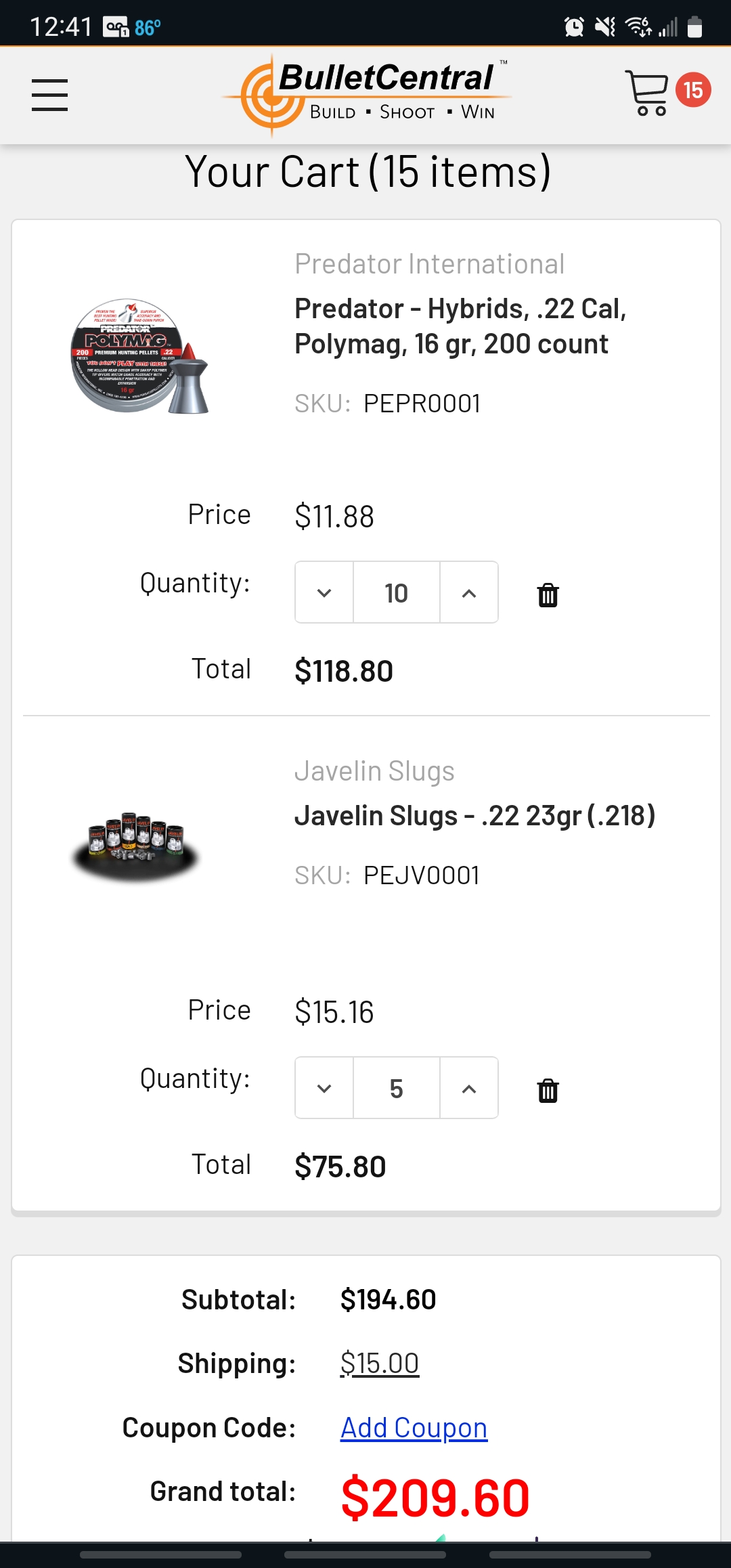The height and width of the screenshot is (1568, 731).
Task: Open the $15.00 shipping link
Action: click(379, 1363)
